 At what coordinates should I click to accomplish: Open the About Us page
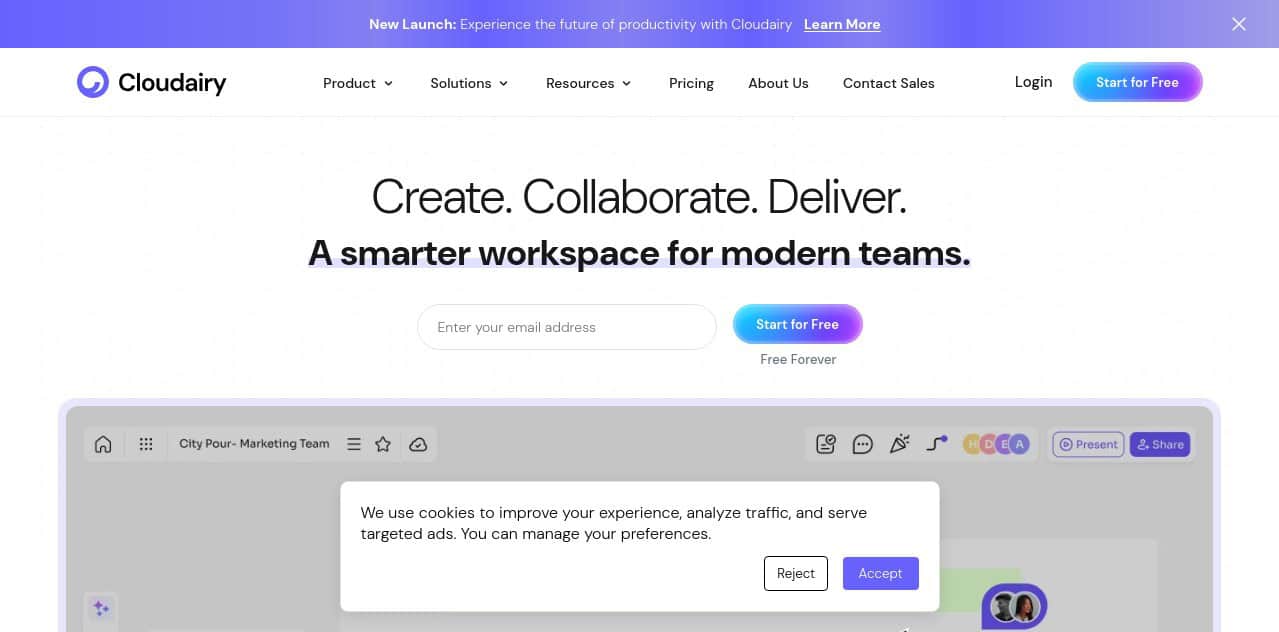pos(778,83)
